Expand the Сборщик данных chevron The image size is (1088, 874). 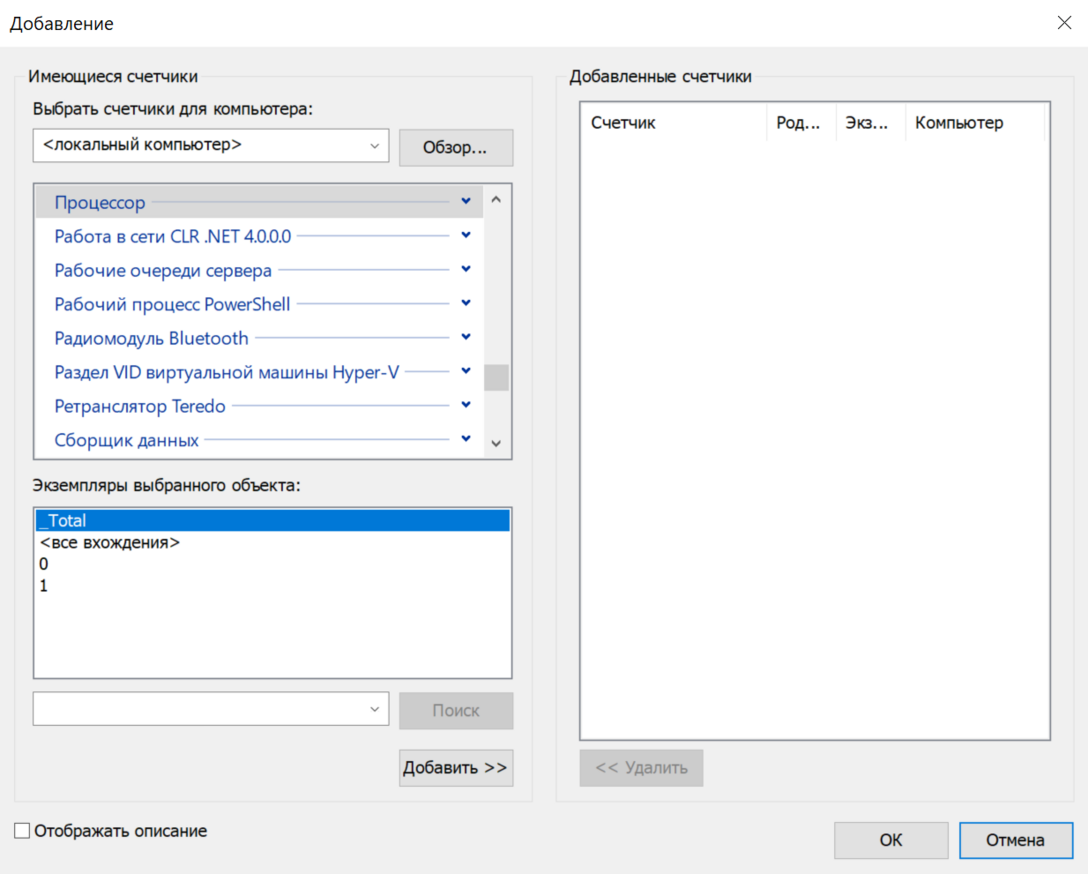click(466, 440)
